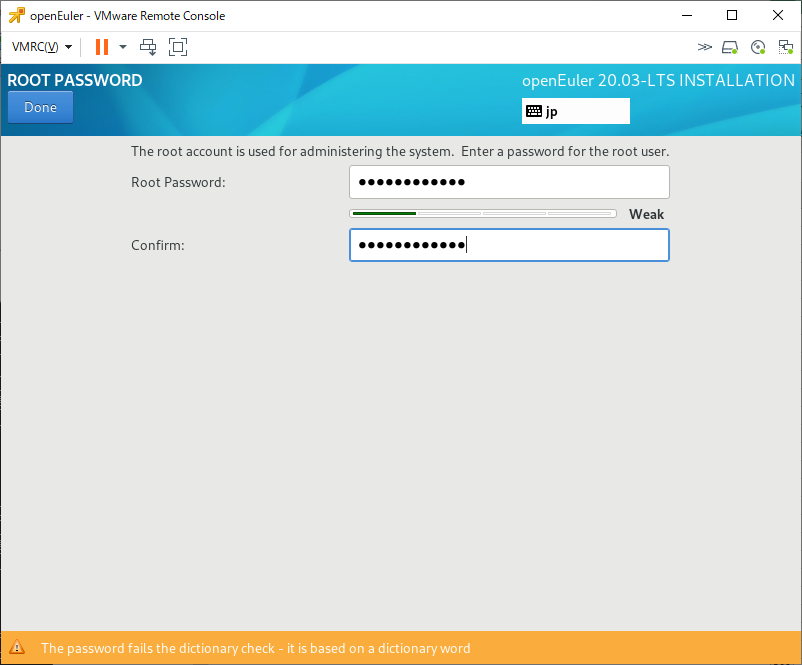
Task: Minimize the VMware Remote Console window
Action: click(x=687, y=15)
